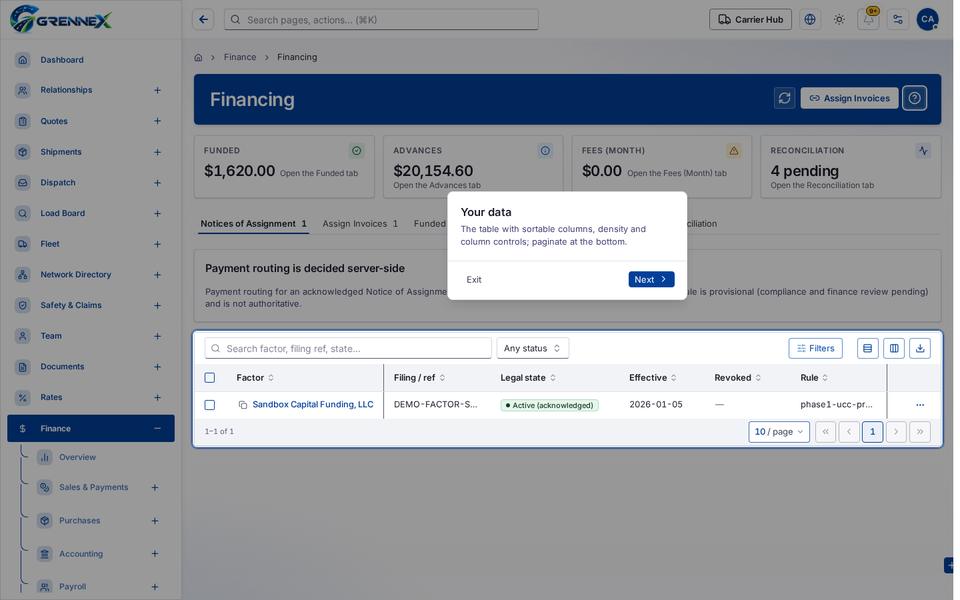This screenshot has width=960, height=600.
Task: Switch table density with the rows icon
Action: 867,348
